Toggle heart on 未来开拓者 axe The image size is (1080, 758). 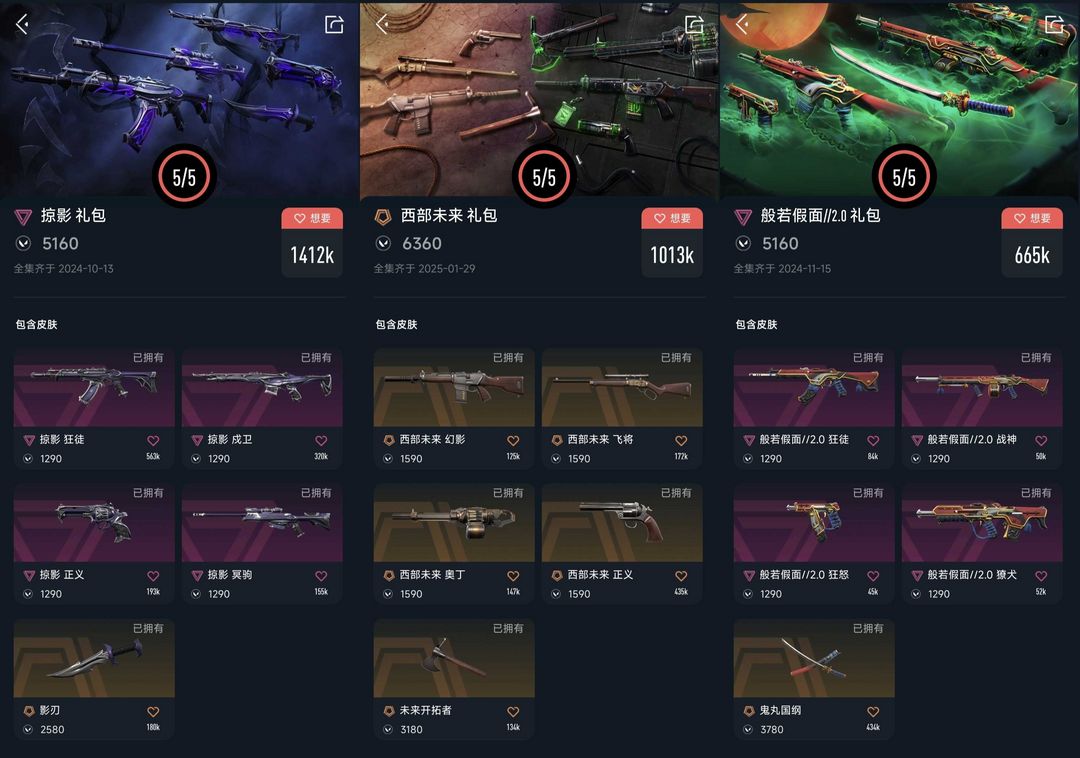point(513,712)
